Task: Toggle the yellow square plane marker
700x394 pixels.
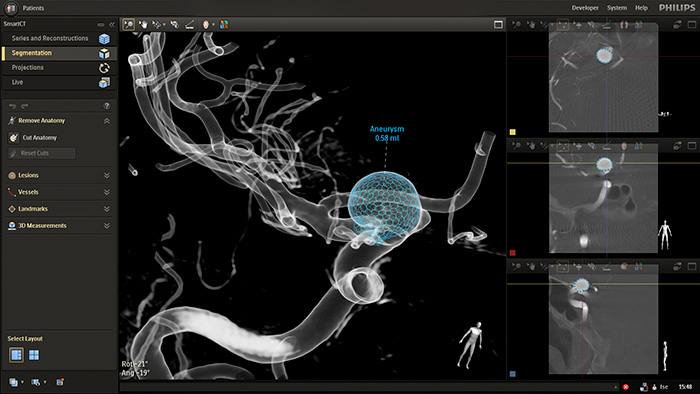Action: click(x=512, y=132)
